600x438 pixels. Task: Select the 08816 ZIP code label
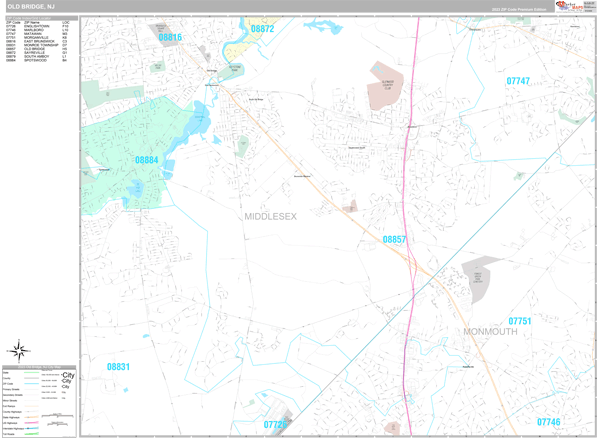click(171, 38)
